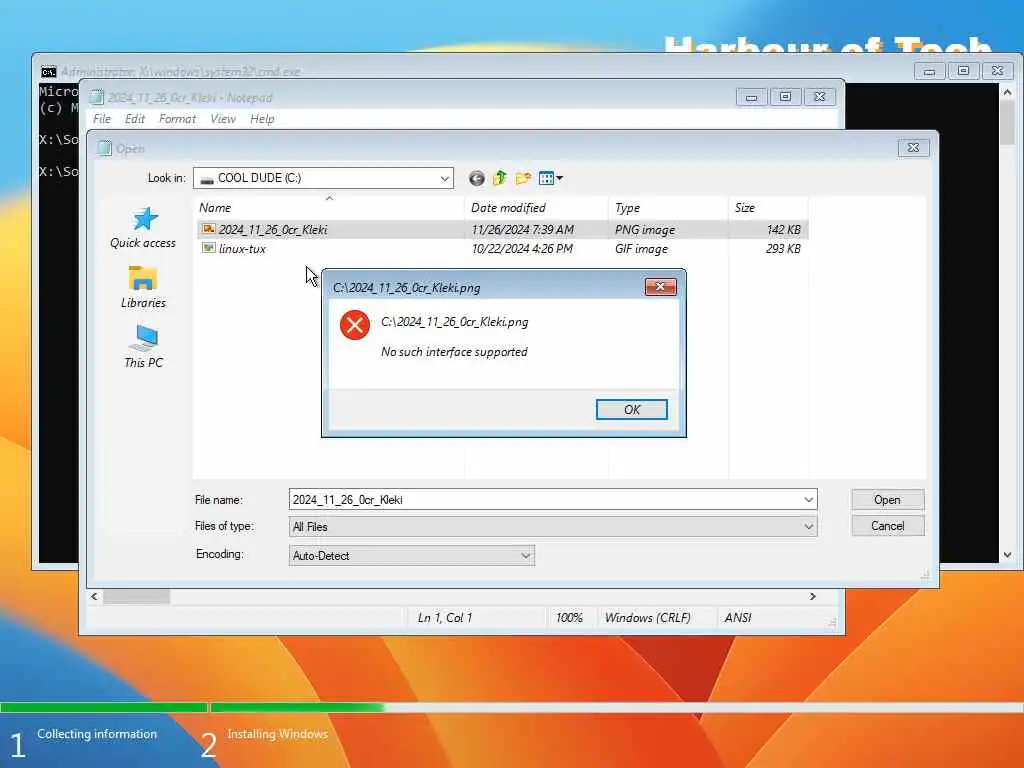Click the cmd.exe title bar icon
Viewport: 1024px width, 768px height.
coord(48,71)
